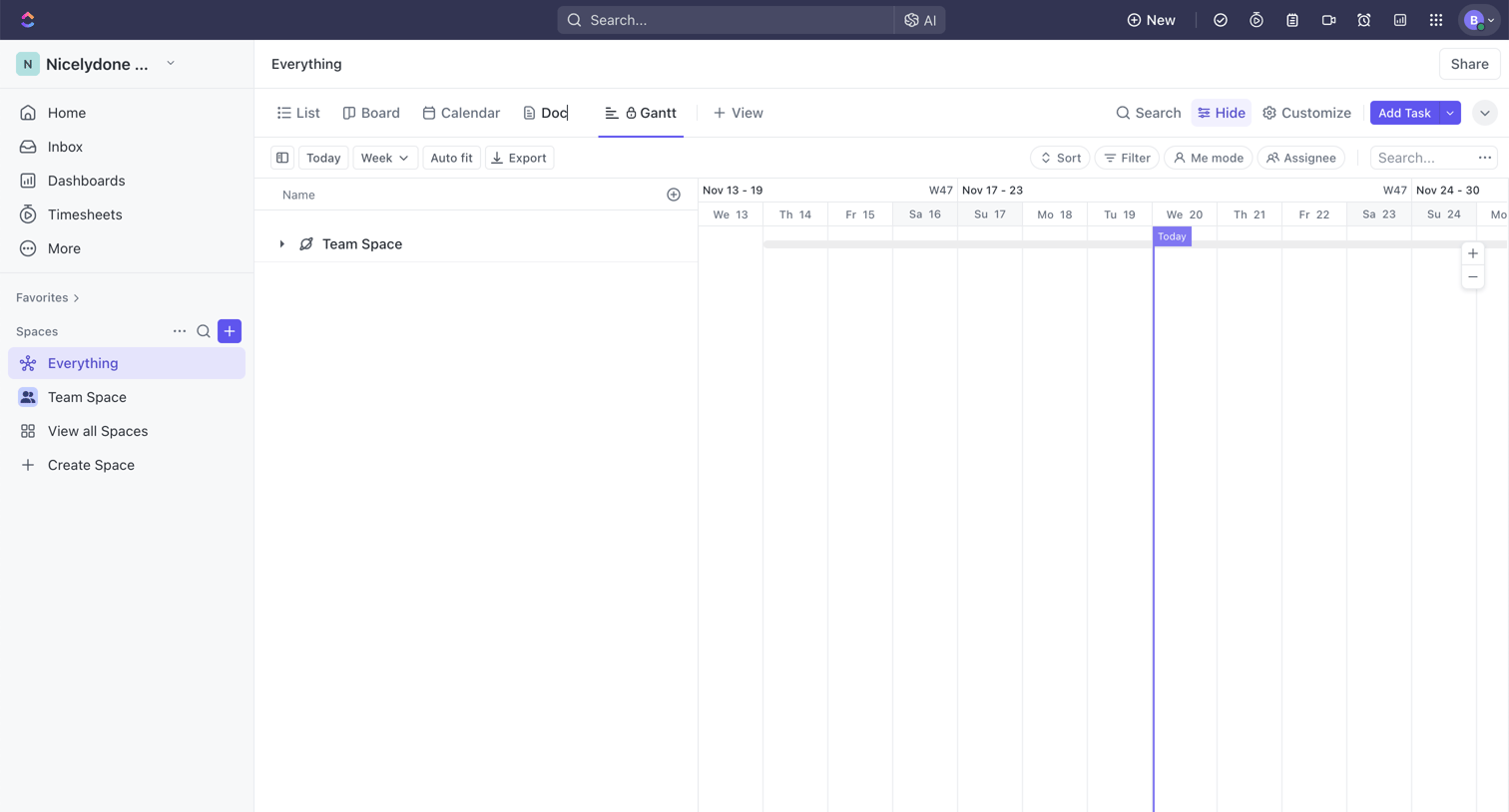This screenshot has width=1509, height=812.
Task: Toggle the Hide options button
Action: pyautogui.click(x=1222, y=113)
